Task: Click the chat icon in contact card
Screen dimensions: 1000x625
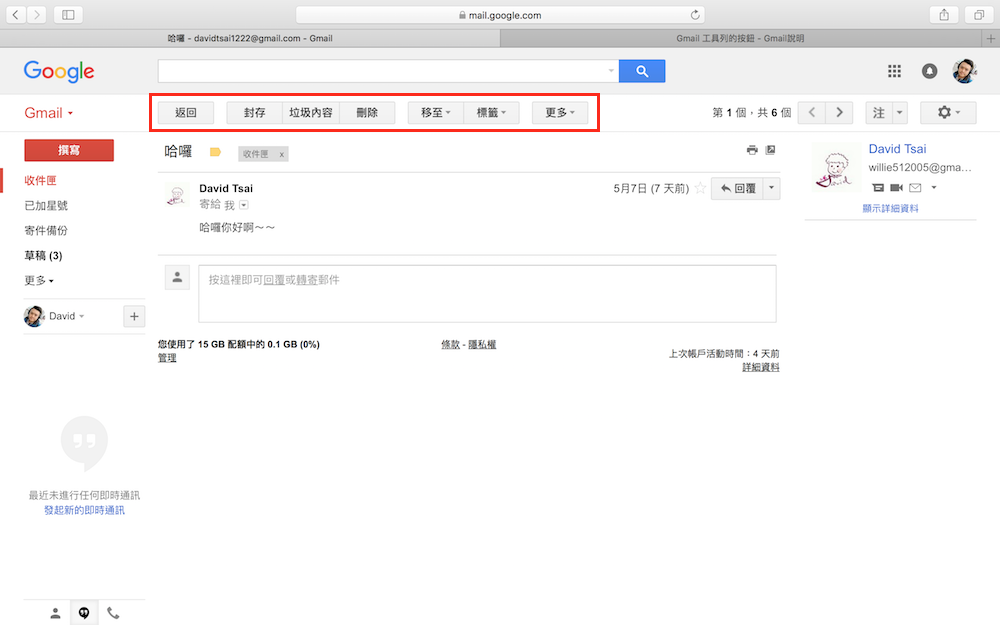Action: [878, 188]
